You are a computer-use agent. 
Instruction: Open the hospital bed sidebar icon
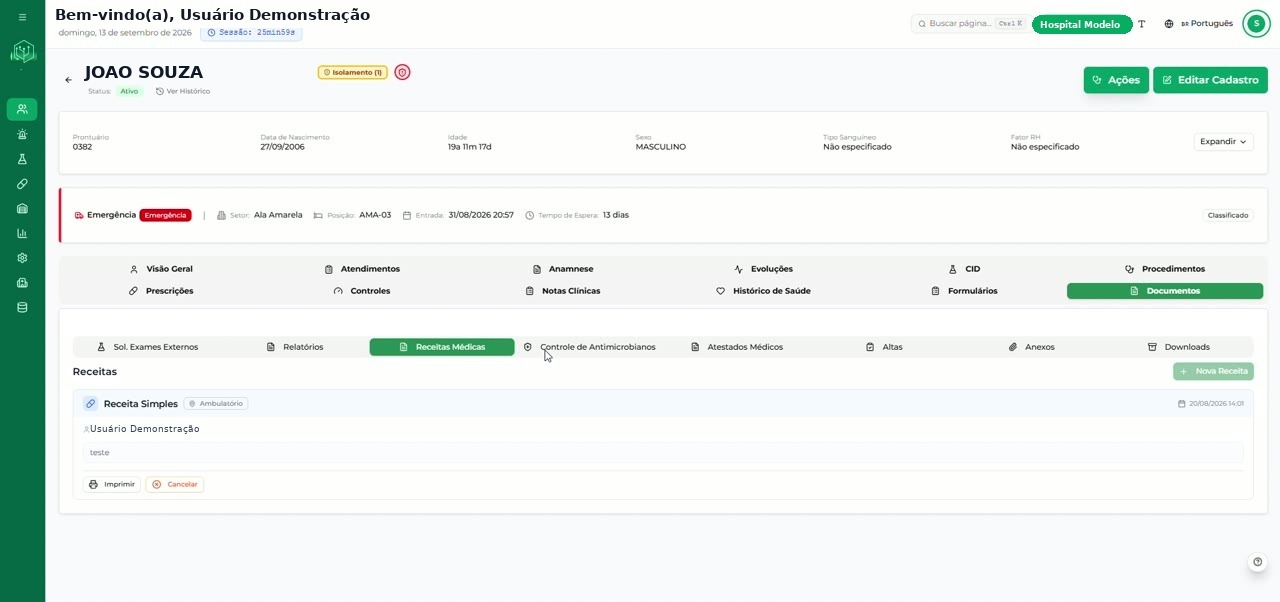(22, 283)
